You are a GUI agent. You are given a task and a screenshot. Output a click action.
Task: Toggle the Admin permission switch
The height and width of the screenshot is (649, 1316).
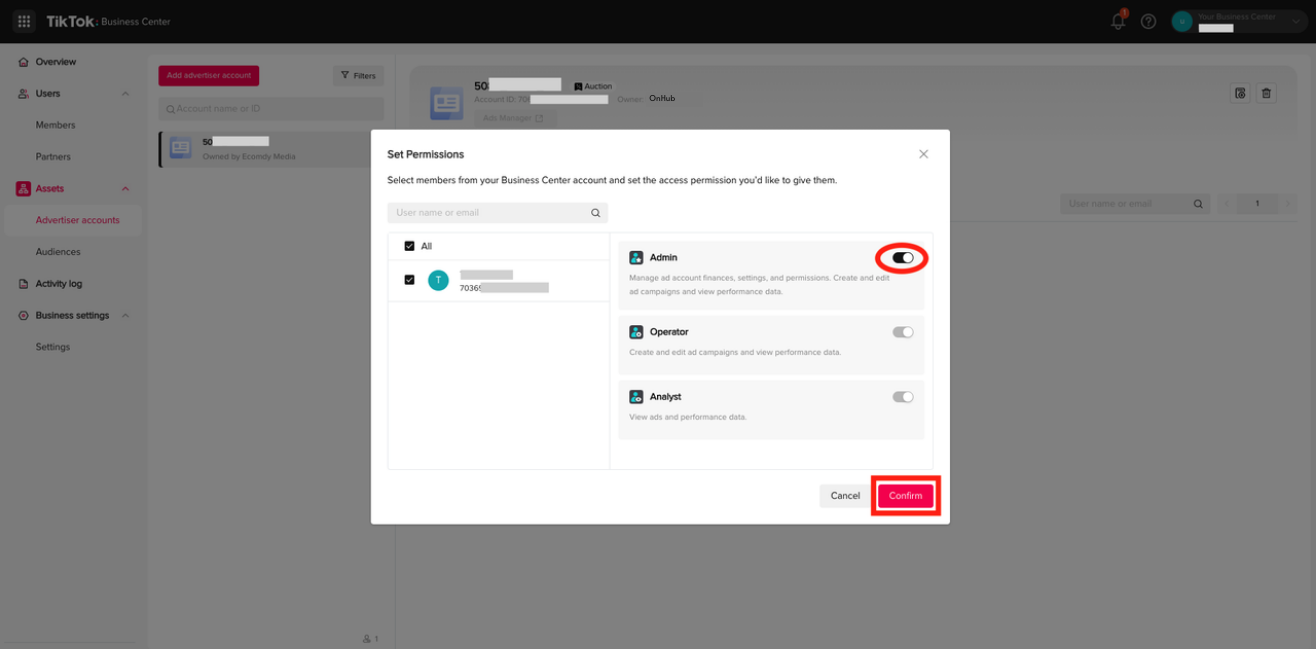pyautogui.click(x=902, y=258)
